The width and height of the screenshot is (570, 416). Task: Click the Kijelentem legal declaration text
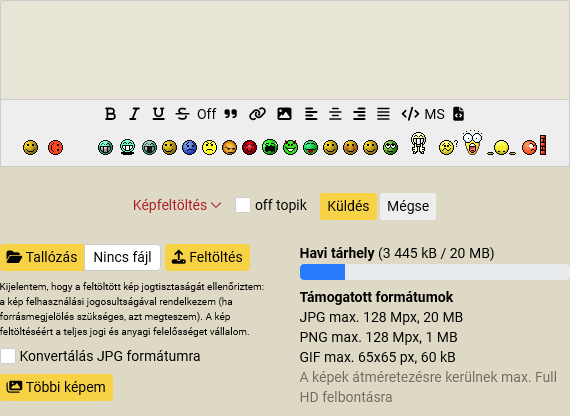pos(132,309)
